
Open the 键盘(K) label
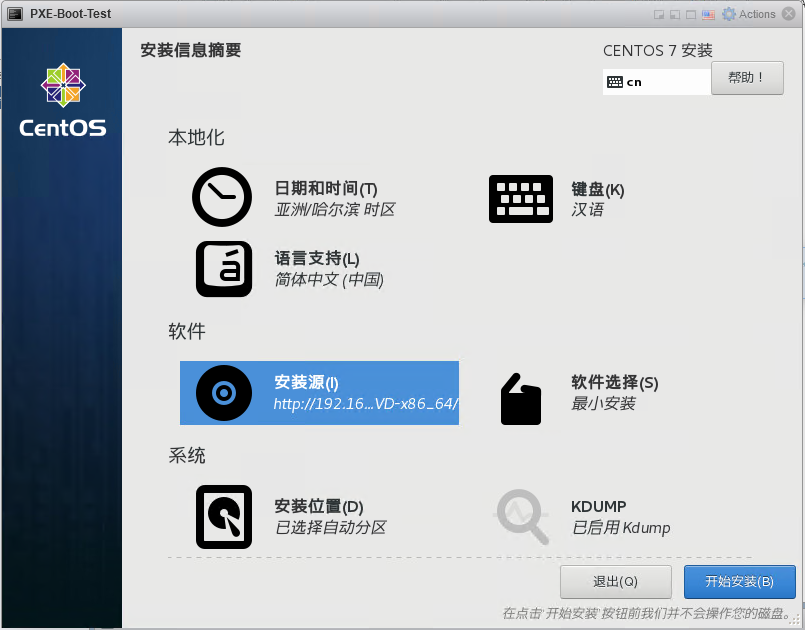[x=598, y=189]
